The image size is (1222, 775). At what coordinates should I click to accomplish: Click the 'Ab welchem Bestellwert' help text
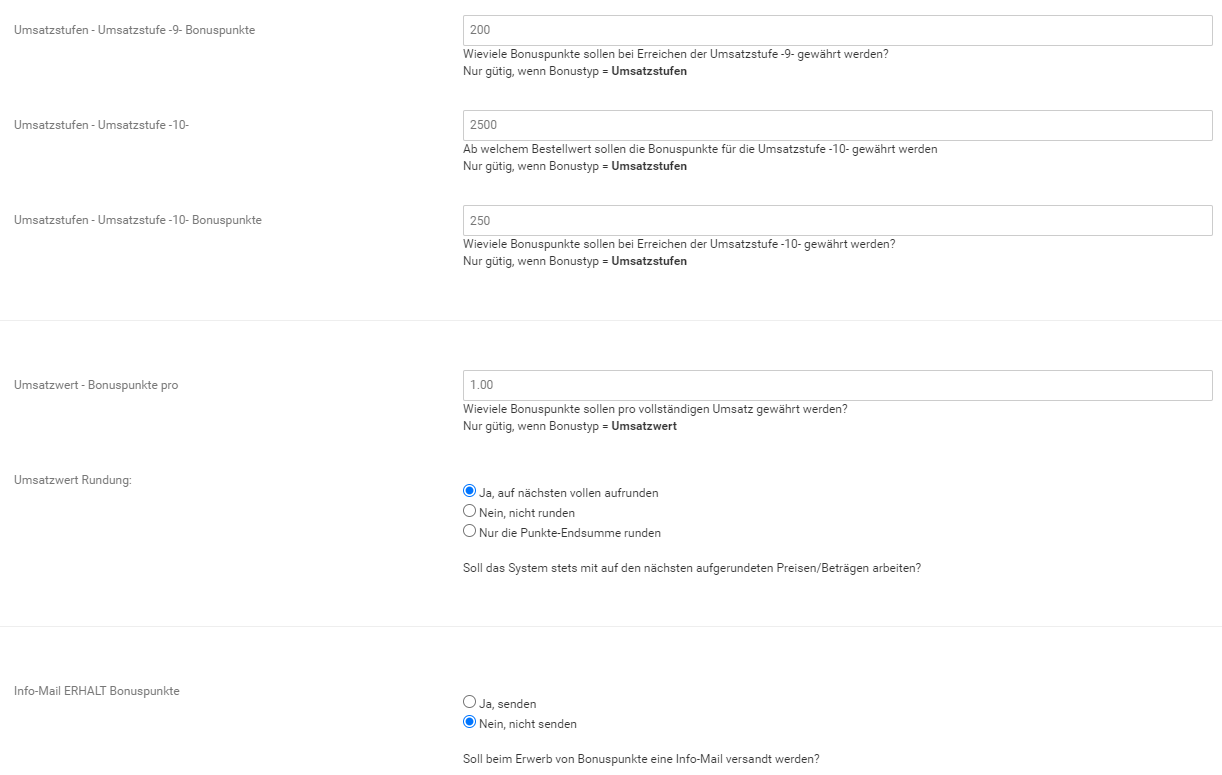pyautogui.click(x=700, y=149)
